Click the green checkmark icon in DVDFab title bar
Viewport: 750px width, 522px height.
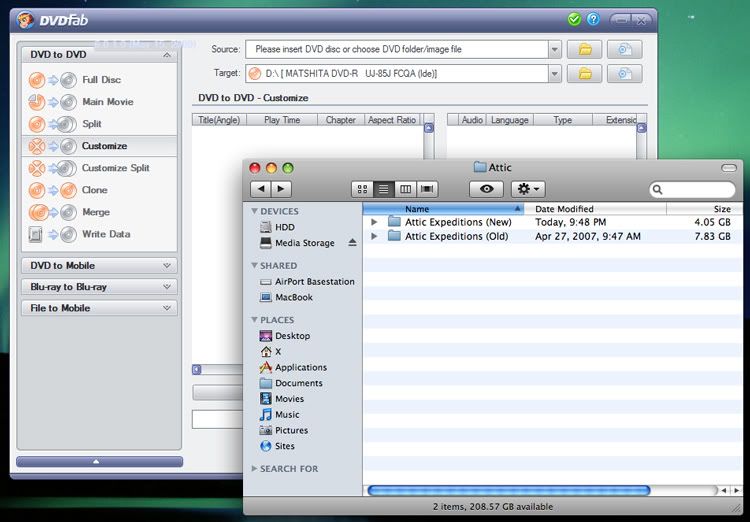(x=574, y=20)
